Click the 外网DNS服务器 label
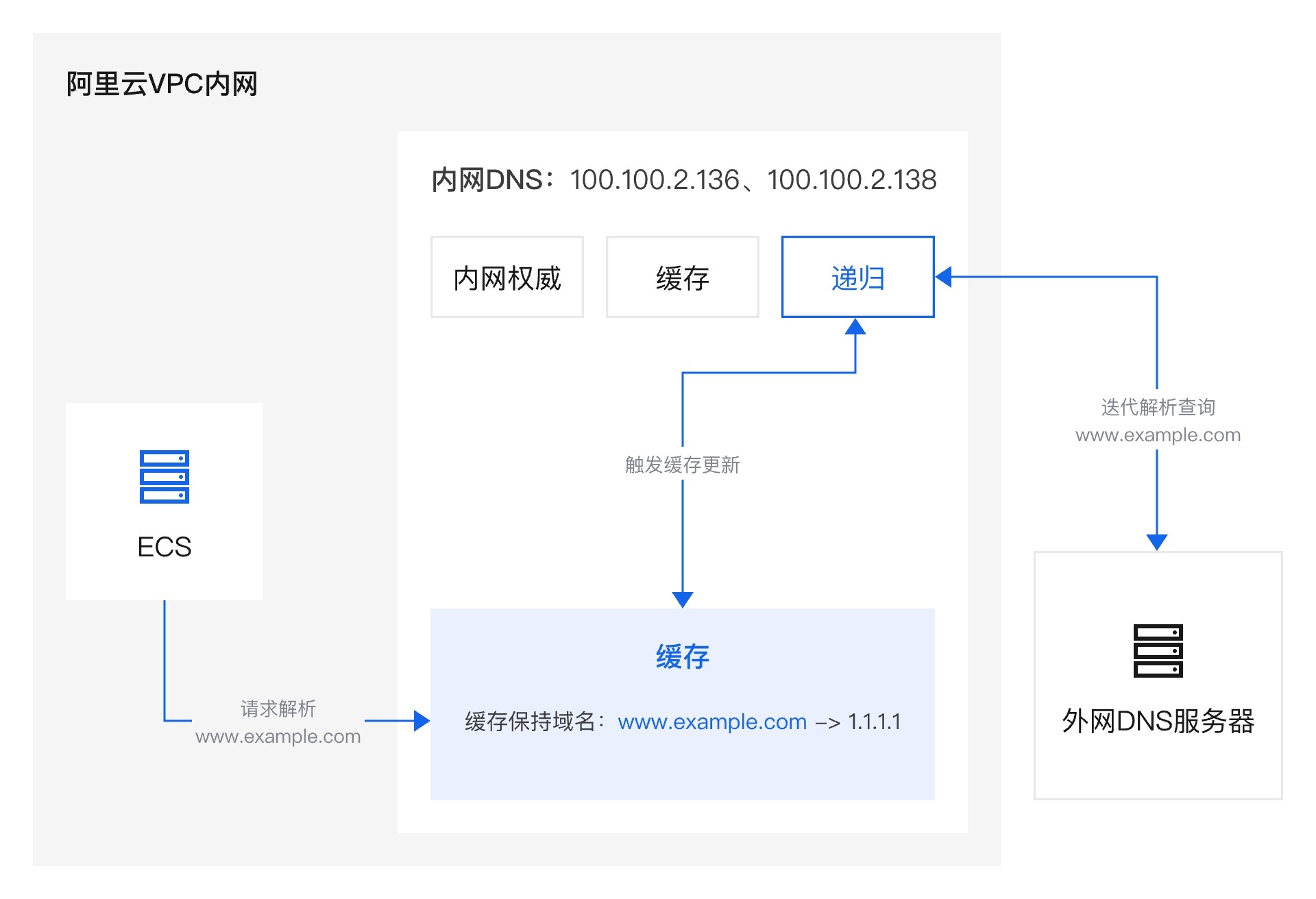1316x899 pixels. (1158, 721)
